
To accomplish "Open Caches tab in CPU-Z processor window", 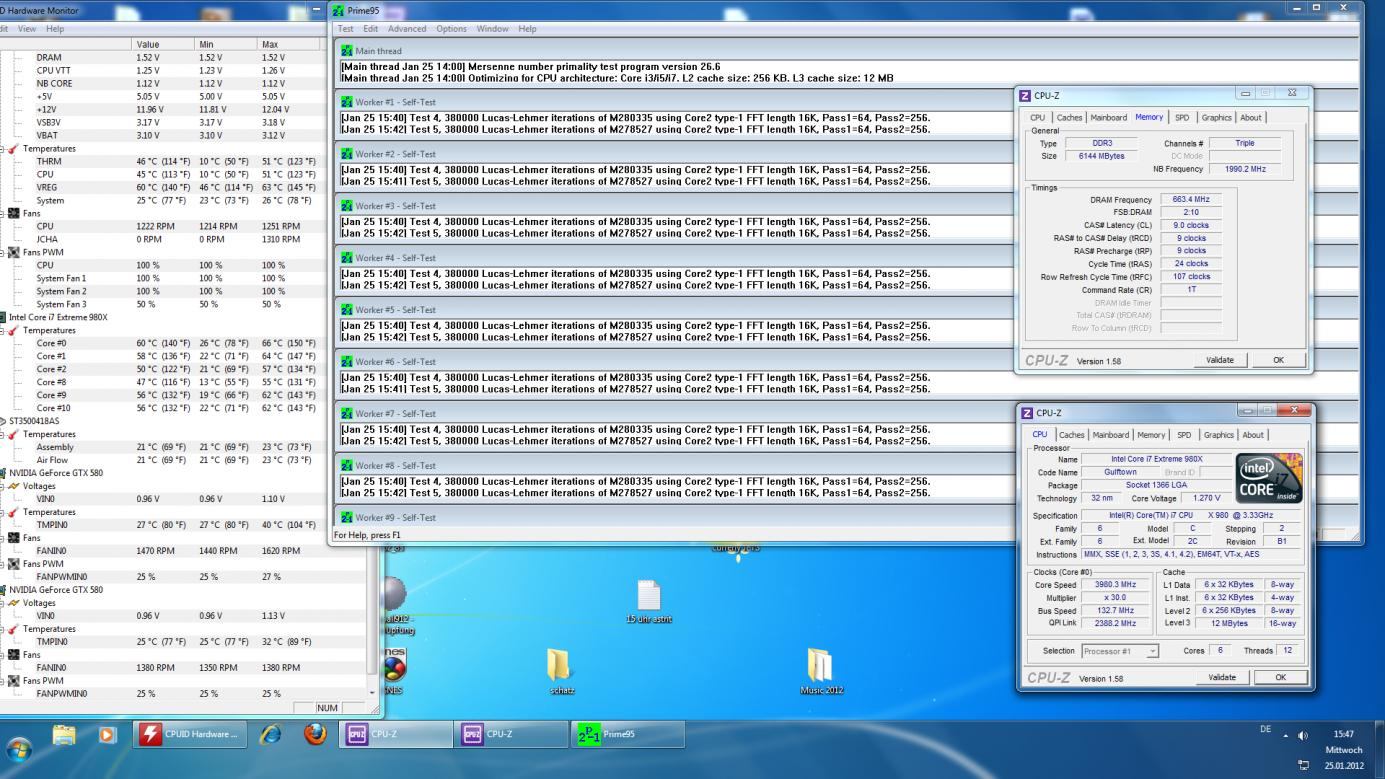I will pos(1072,435).
